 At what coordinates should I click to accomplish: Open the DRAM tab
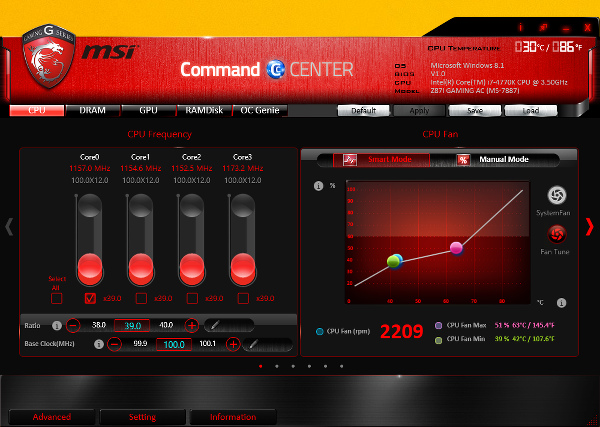[93, 110]
